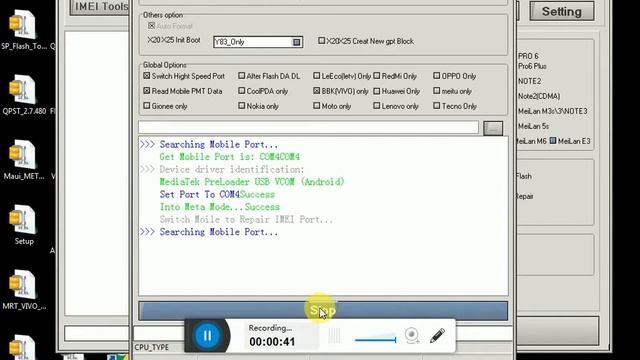Select MeiLan M3s\3\NOTE3 model entry
Image resolution: width=640 pixels, height=360 pixels.
click(x=553, y=111)
